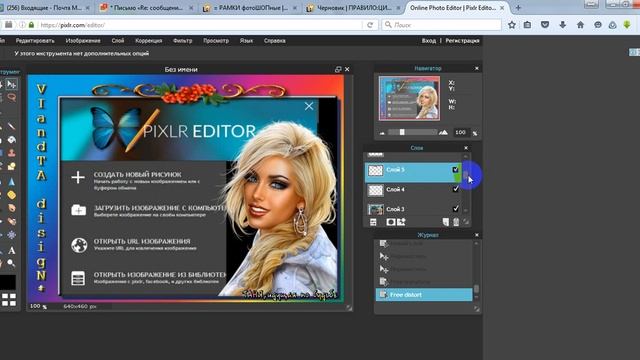This screenshot has width=640, height=360.
Task: Zoom out with small mountain icon in Navigator
Action: pos(382,133)
